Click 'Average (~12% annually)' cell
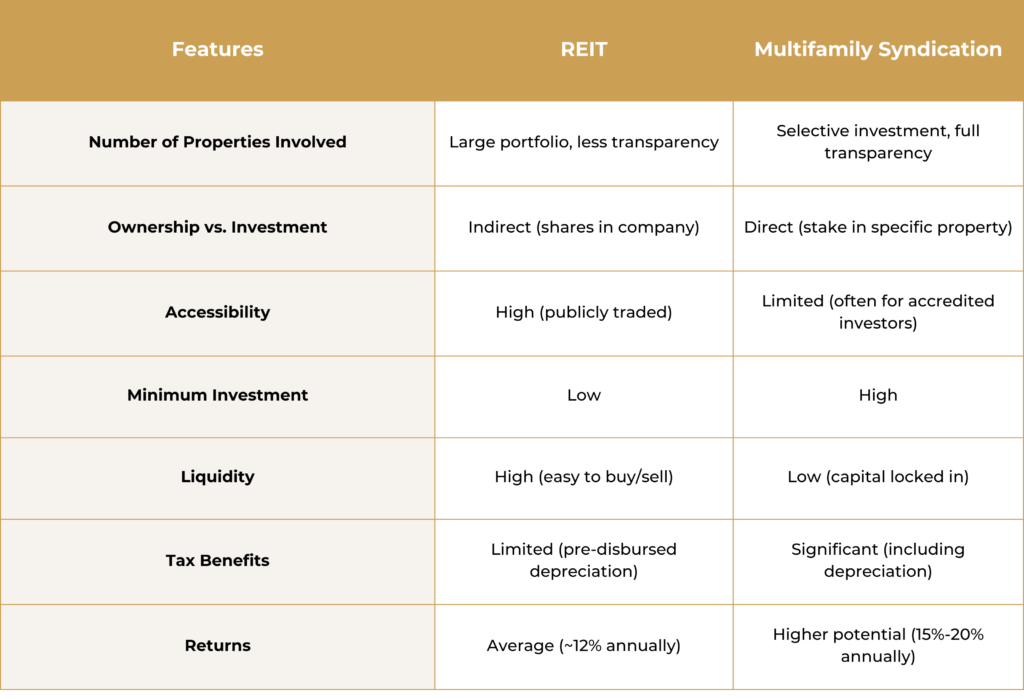This screenshot has width=1024, height=699. tap(584, 645)
